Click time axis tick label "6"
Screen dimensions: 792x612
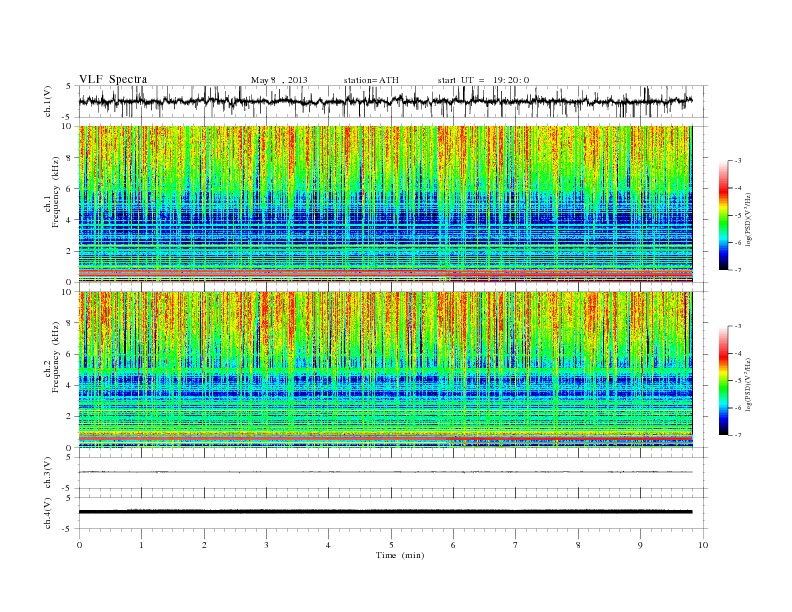click(453, 545)
